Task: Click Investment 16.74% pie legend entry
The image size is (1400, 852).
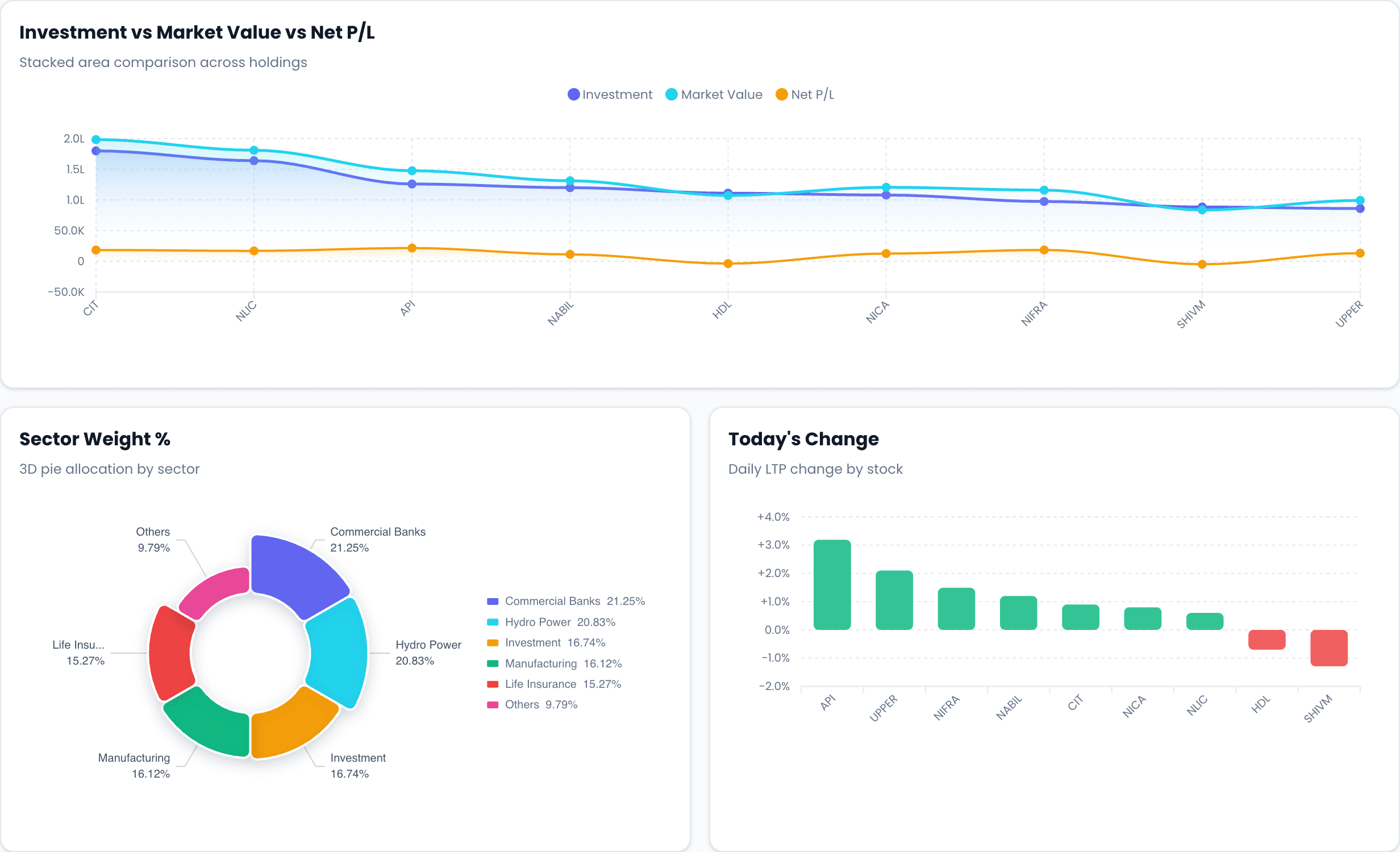Action: pos(546,642)
